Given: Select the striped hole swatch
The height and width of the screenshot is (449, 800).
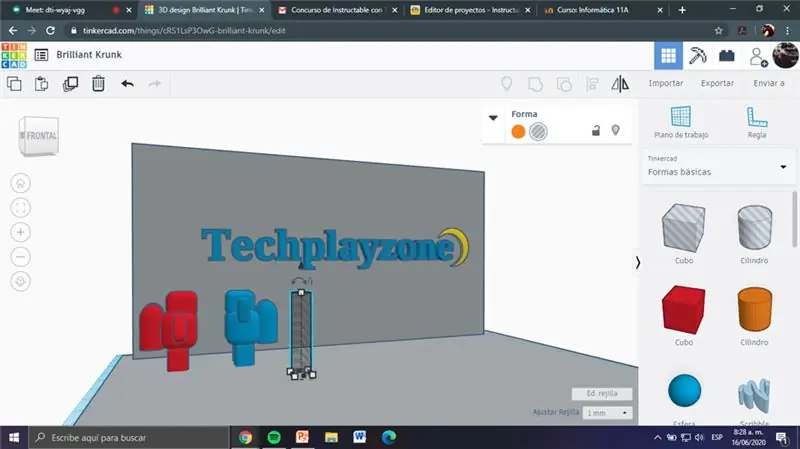Looking at the screenshot, I should coord(538,132).
